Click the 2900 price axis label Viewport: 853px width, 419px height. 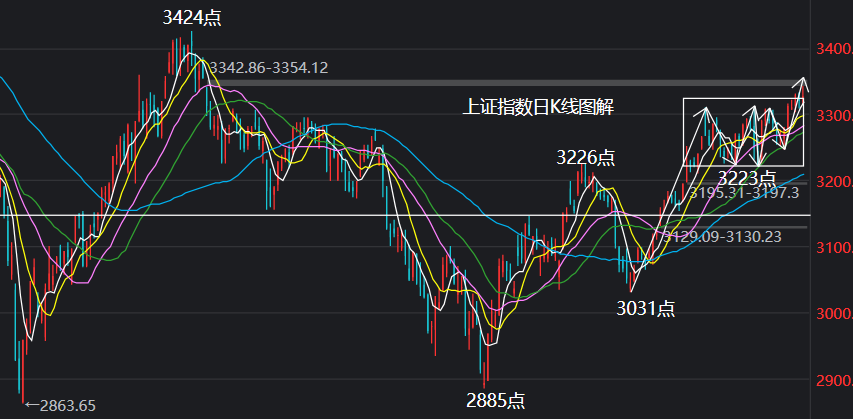834,380
